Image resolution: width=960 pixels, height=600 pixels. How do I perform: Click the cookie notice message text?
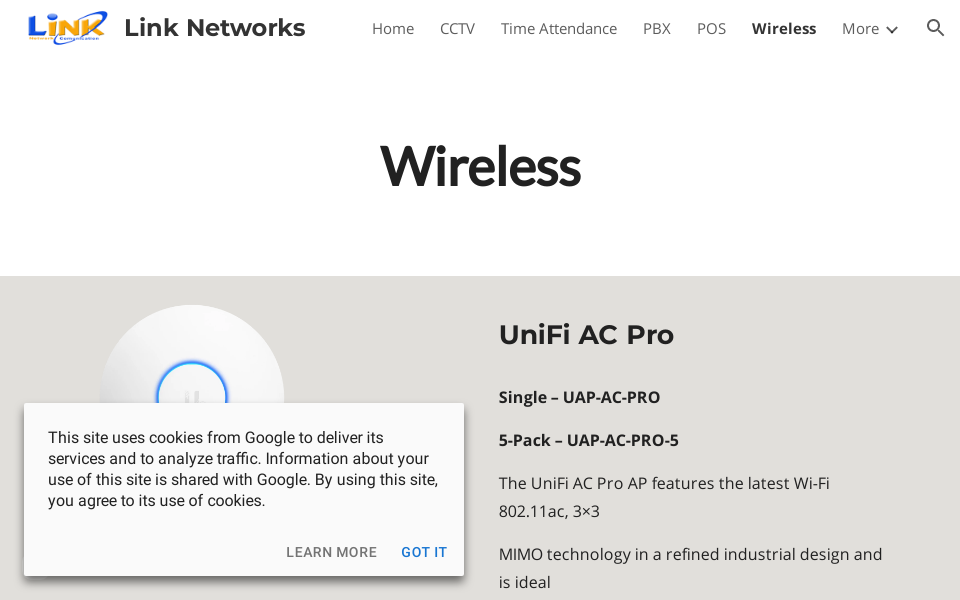243,469
